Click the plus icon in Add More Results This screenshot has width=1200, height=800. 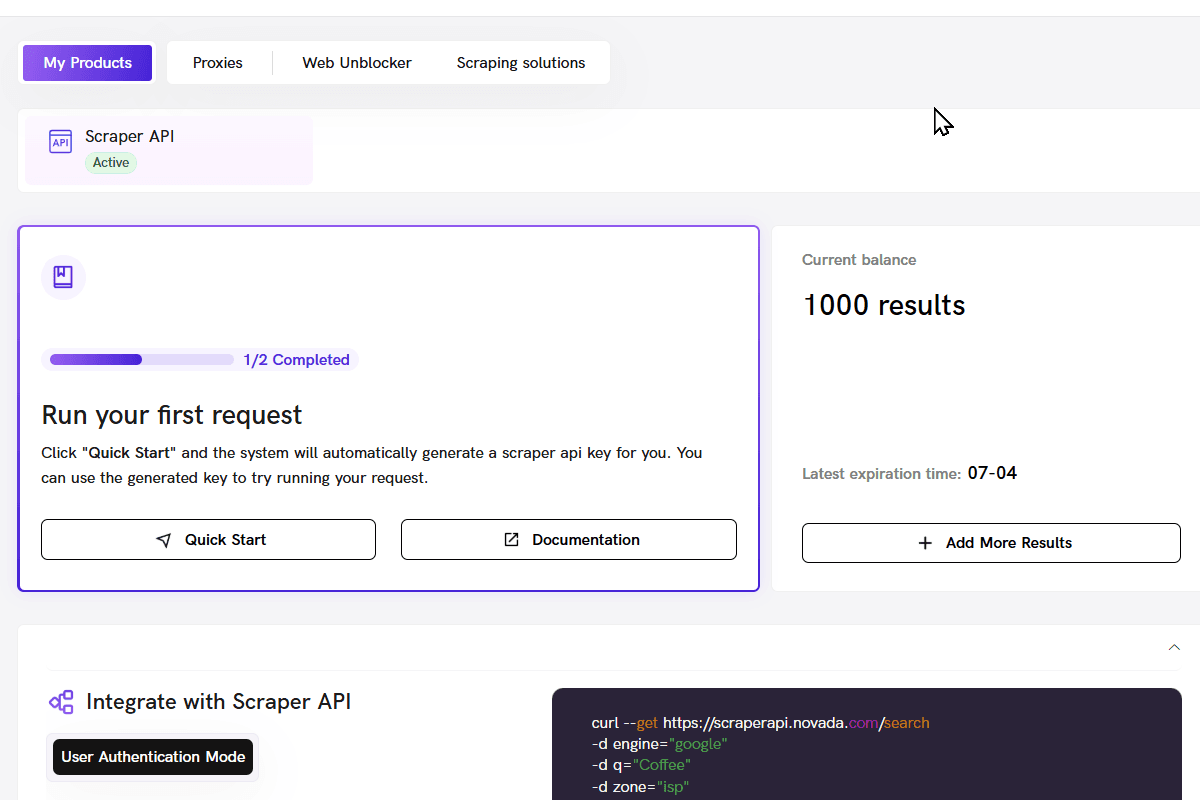click(925, 543)
